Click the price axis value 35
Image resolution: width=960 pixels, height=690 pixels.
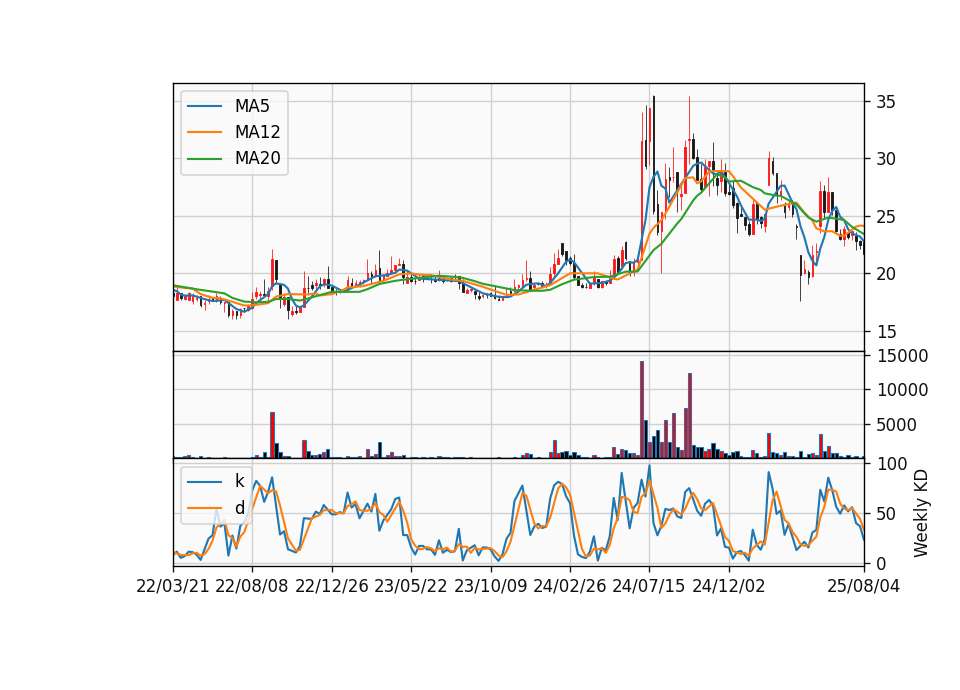pyautogui.click(x=885, y=102)
